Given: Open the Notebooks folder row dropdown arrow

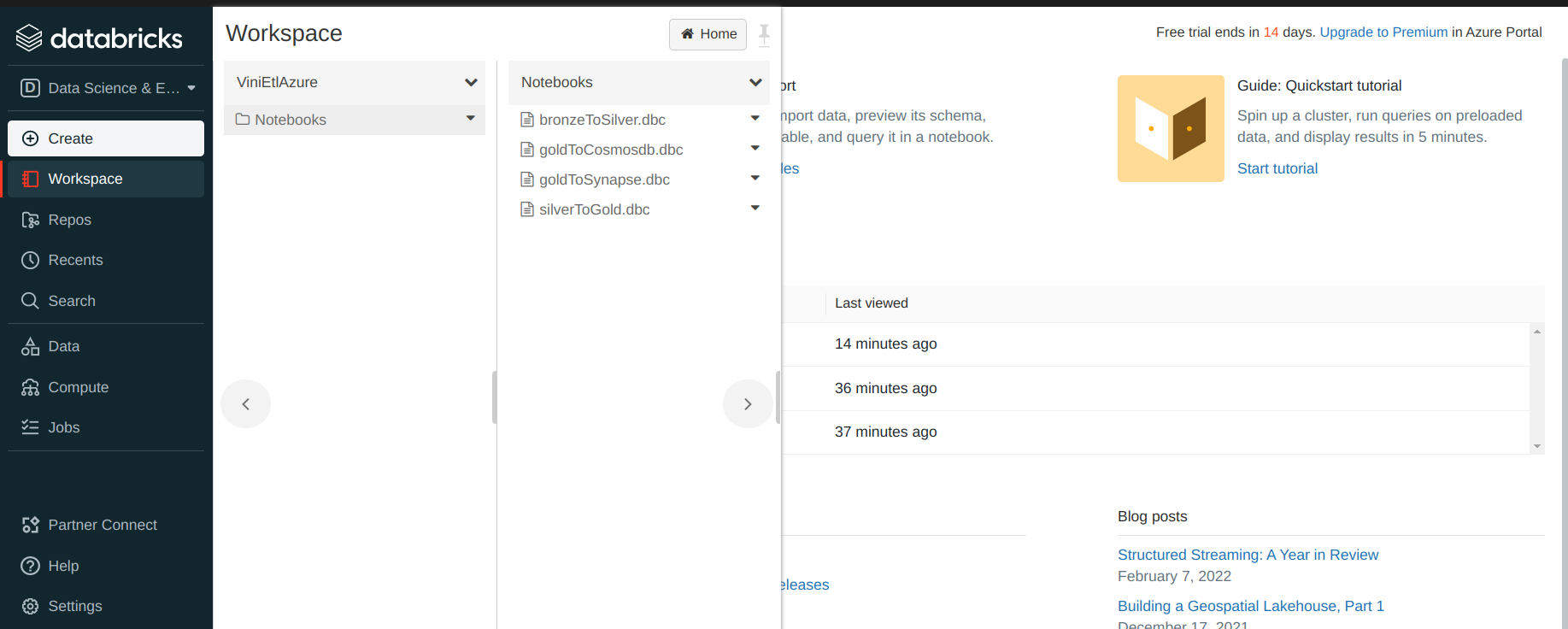Looking at the screenshot, I should point(470,118).
